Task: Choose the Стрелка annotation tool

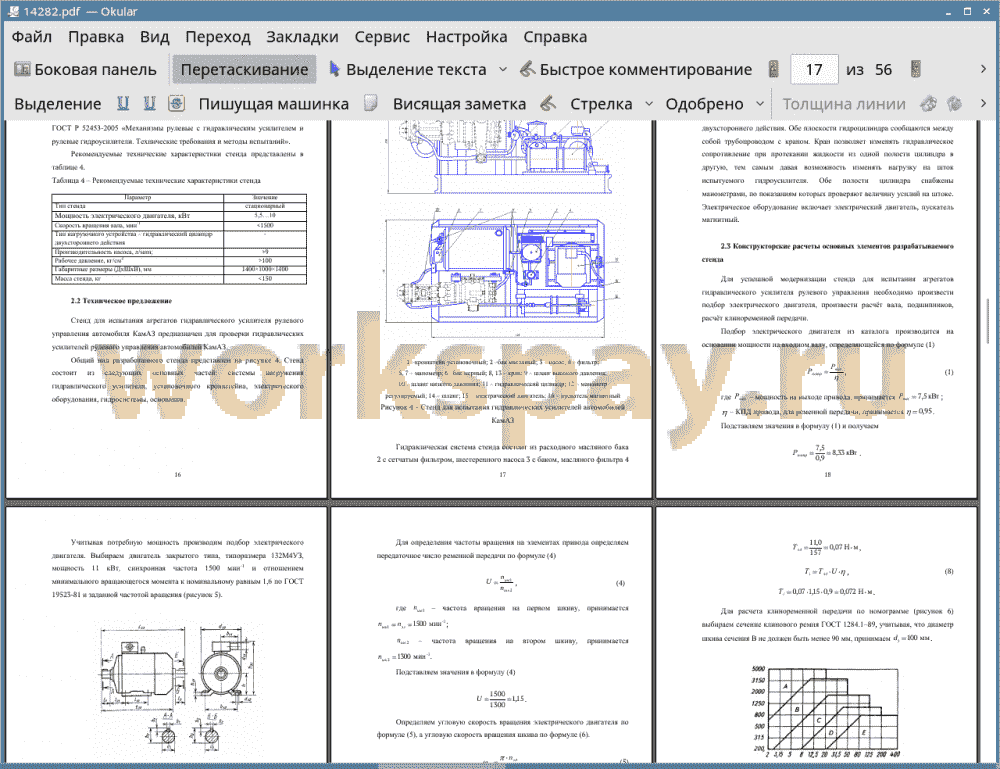Action: tap(601, 104)
